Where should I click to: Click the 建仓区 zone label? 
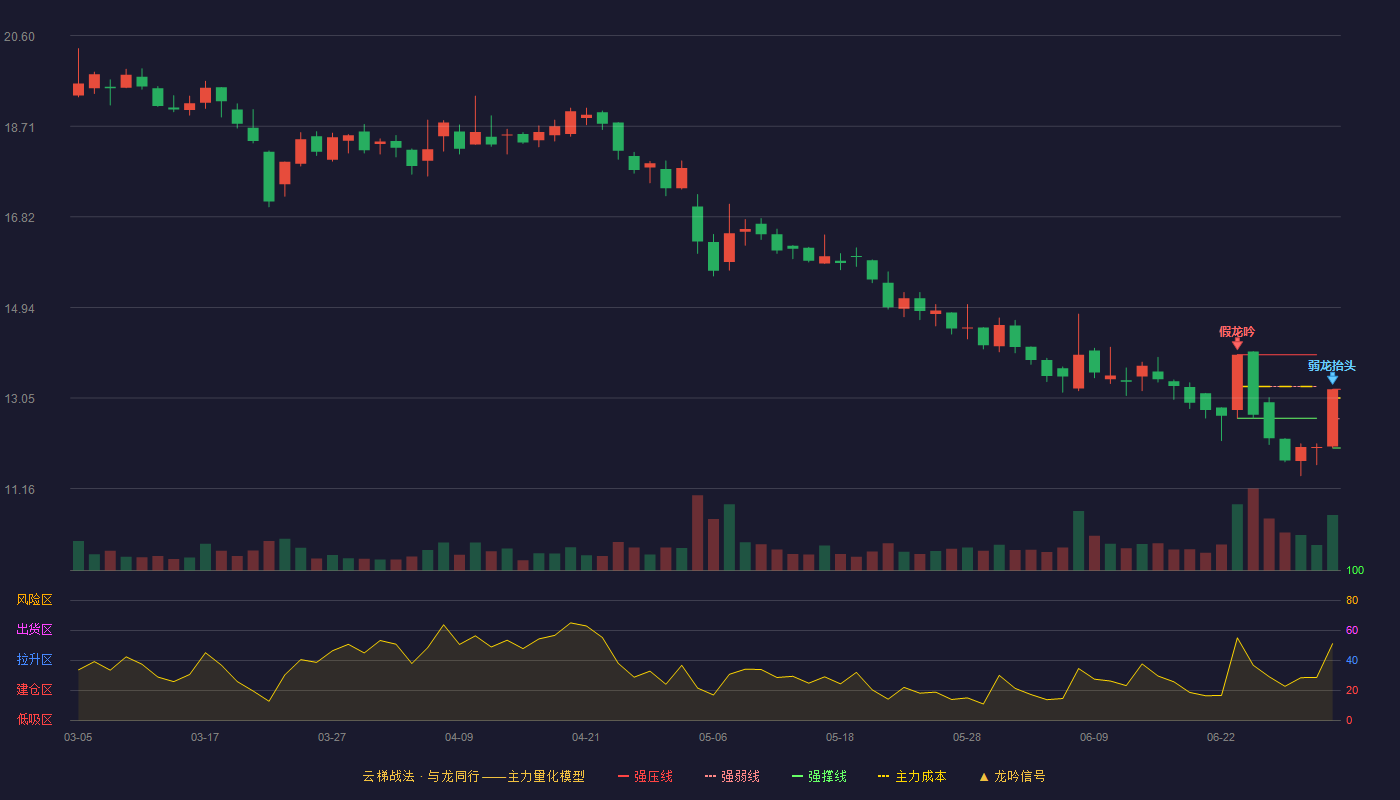[34, 690]
